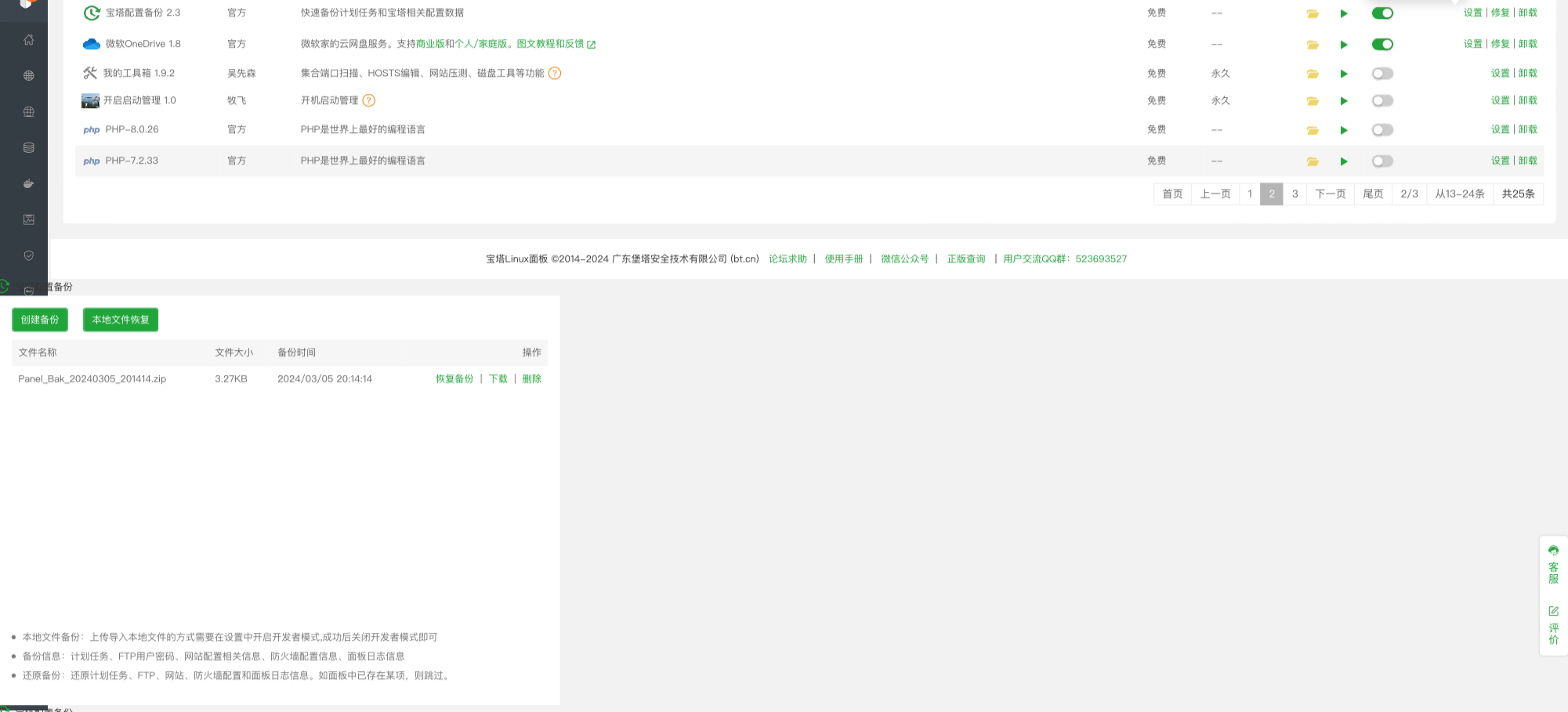Click the play icon for 我的工具箱

[x=1344, y=74]
